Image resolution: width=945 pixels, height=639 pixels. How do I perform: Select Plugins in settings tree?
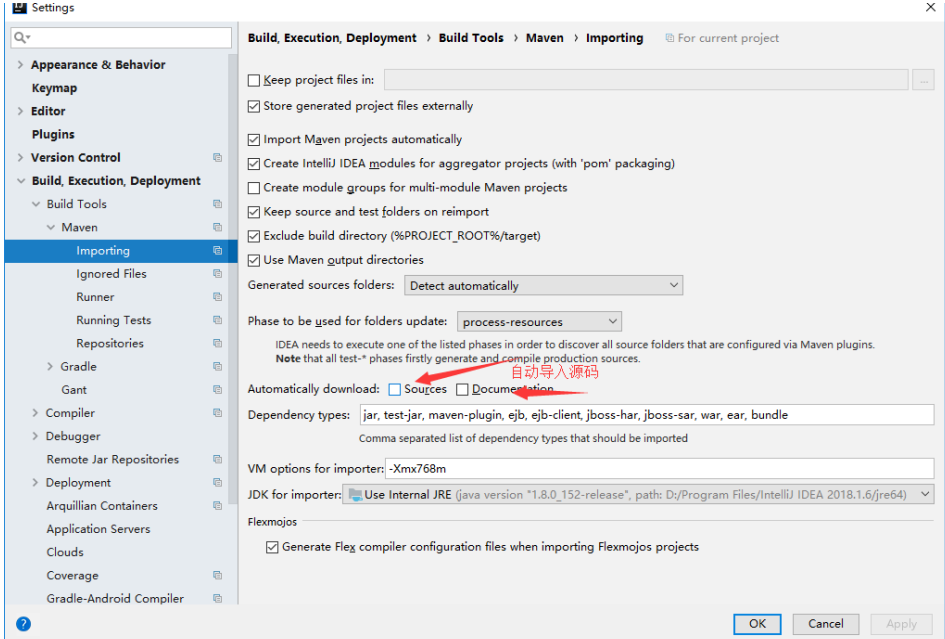click(x=53, y=134)
